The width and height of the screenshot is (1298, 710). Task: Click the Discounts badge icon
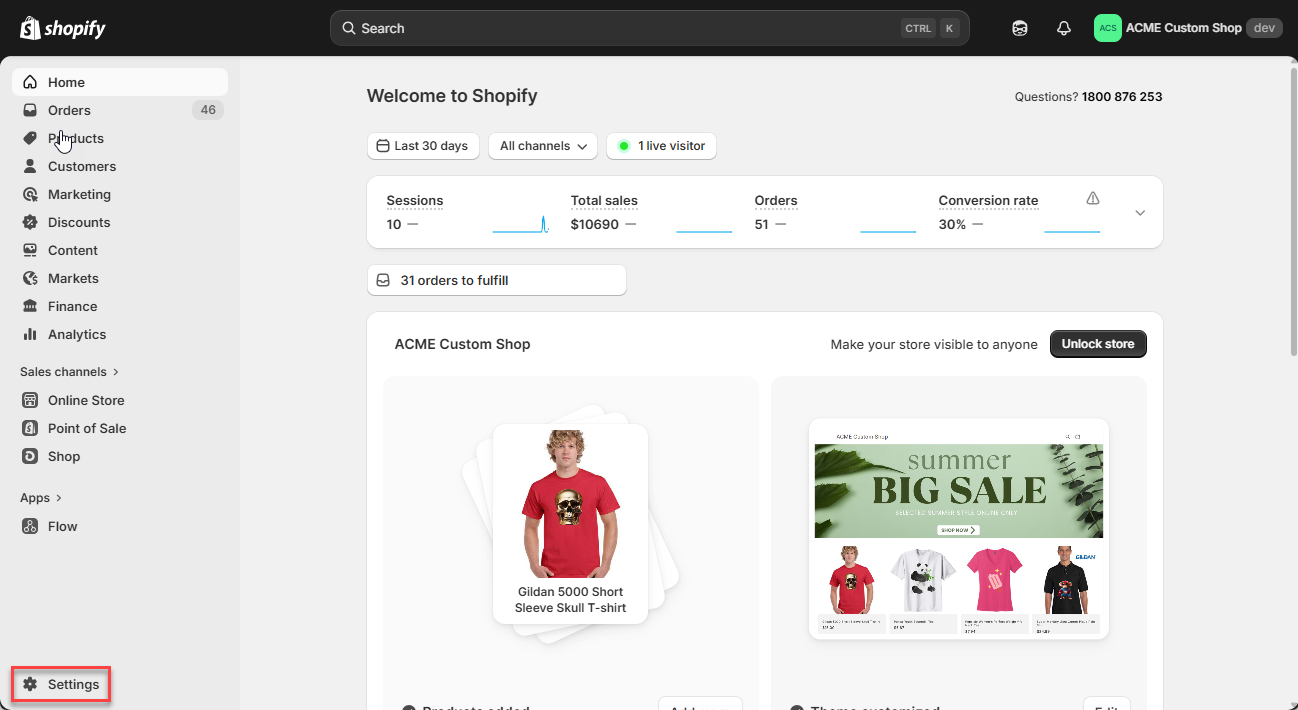pos(30,222)
